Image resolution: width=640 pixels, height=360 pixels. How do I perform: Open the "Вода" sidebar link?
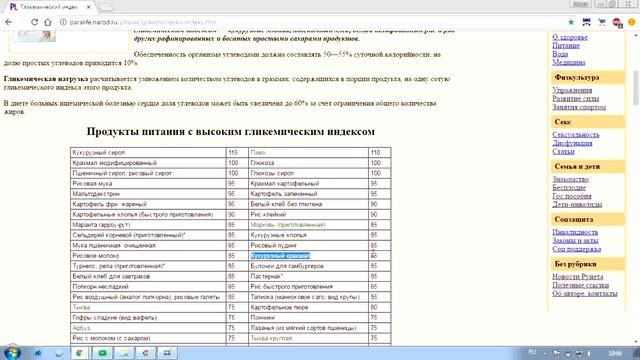click(560, 54)
